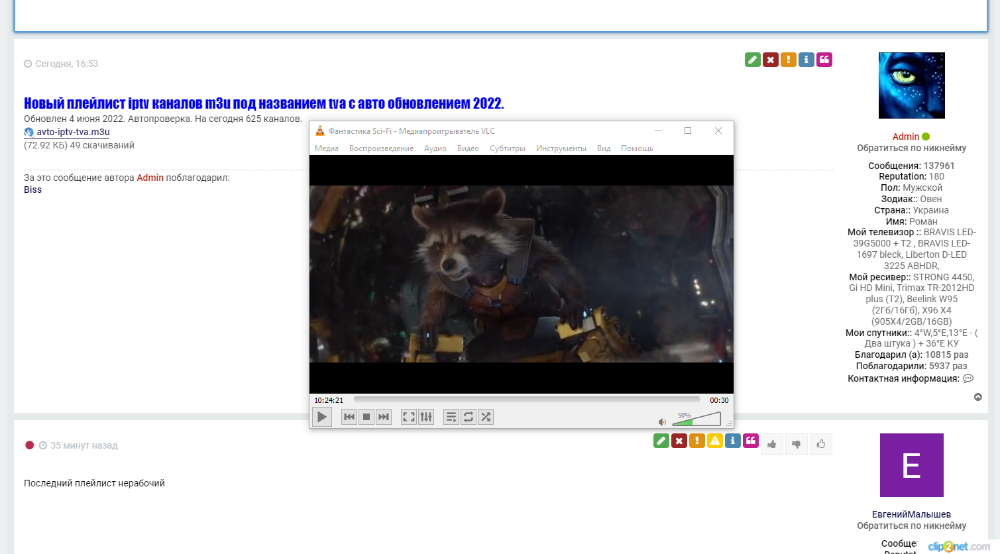The width and height of the screenshot is (1000, 554).
Task: Skip to next media in VLC
Action: point(383,417)
